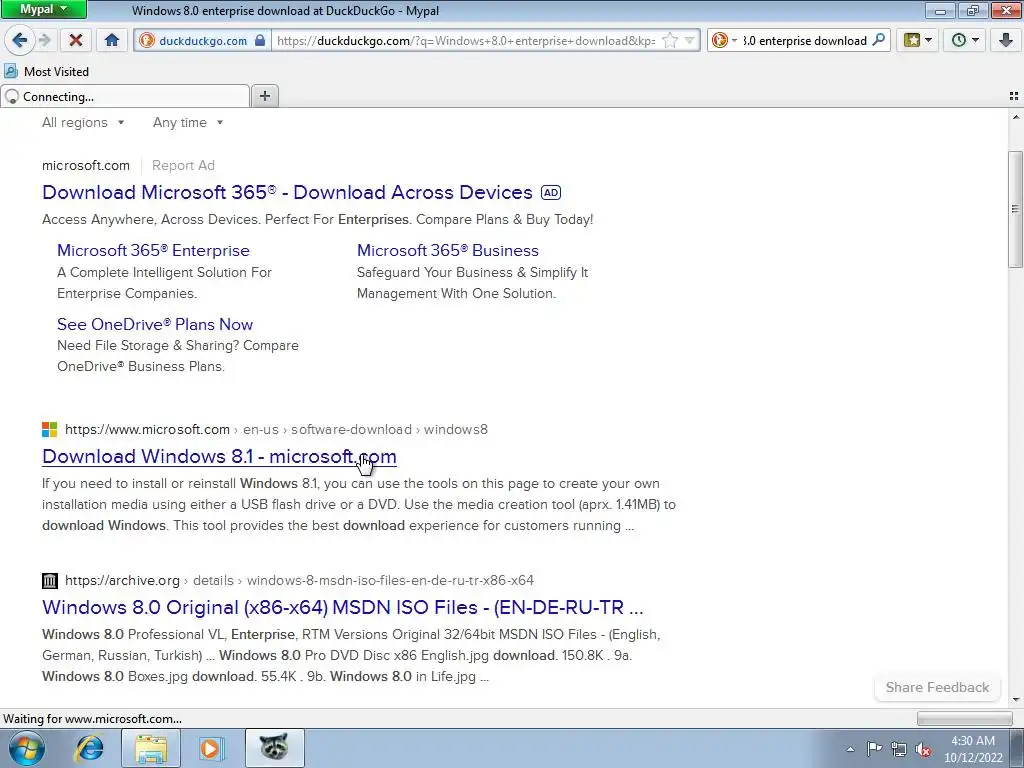Click the muted volume tray icon

(x=923, y=749)
